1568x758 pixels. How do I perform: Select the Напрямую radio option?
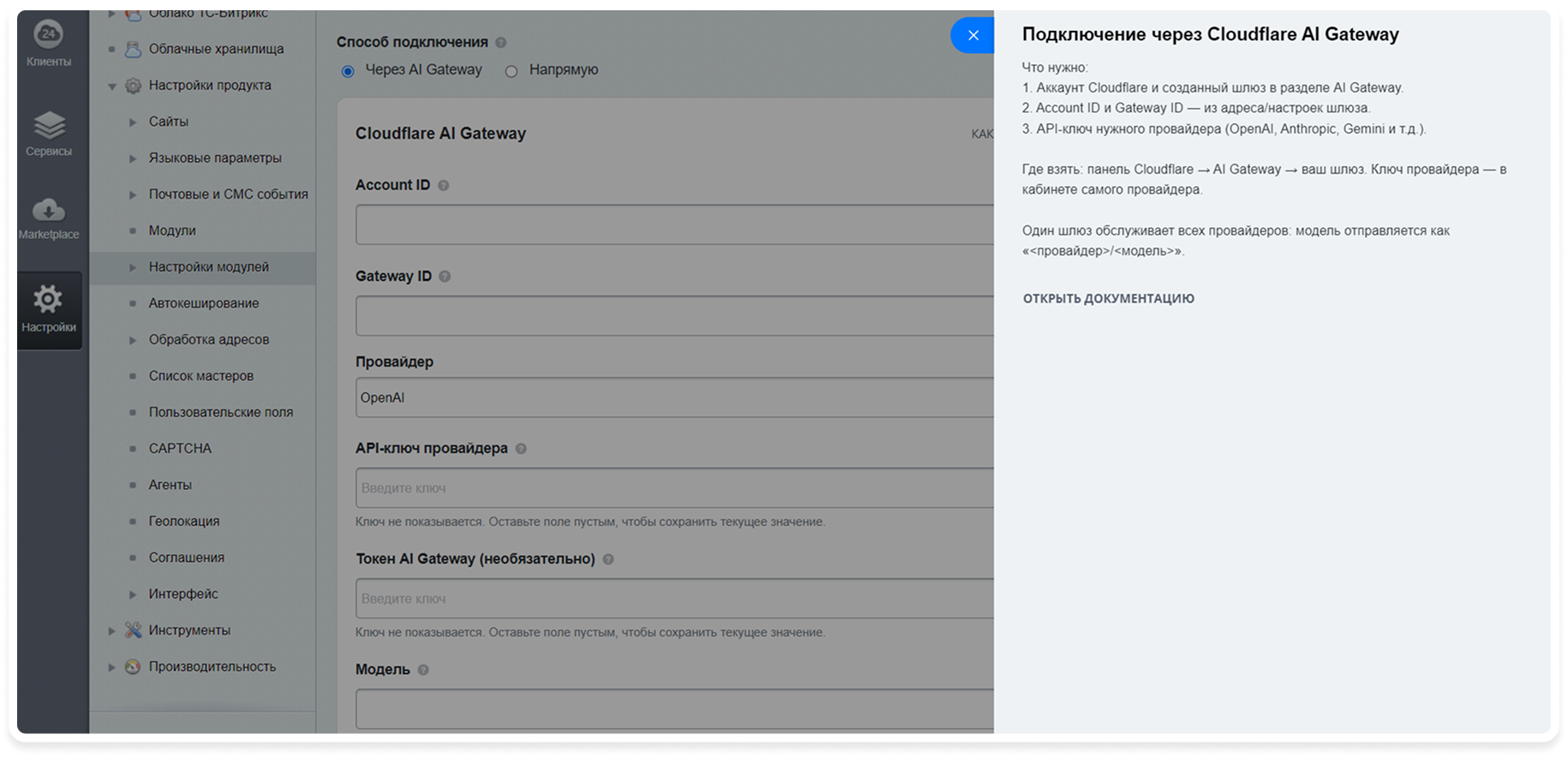(x=512, y=71)
